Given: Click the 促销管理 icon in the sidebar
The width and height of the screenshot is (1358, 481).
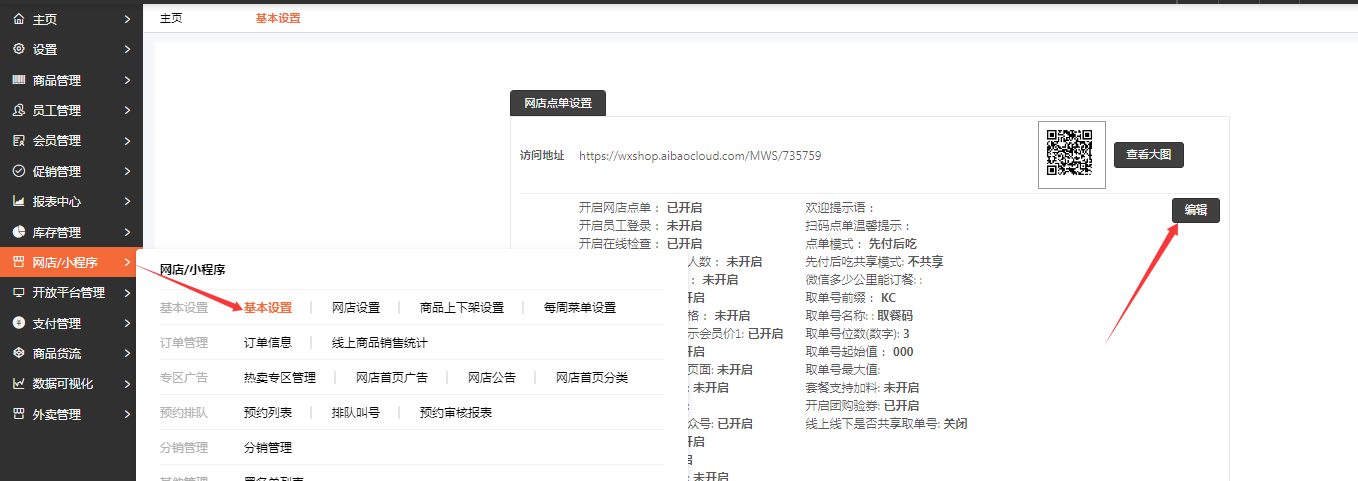Looking at the screenshot, I should 18,171.
